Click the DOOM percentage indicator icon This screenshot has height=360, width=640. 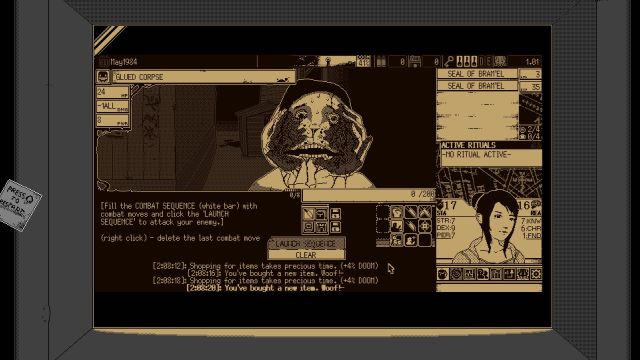tap(363, 62)
